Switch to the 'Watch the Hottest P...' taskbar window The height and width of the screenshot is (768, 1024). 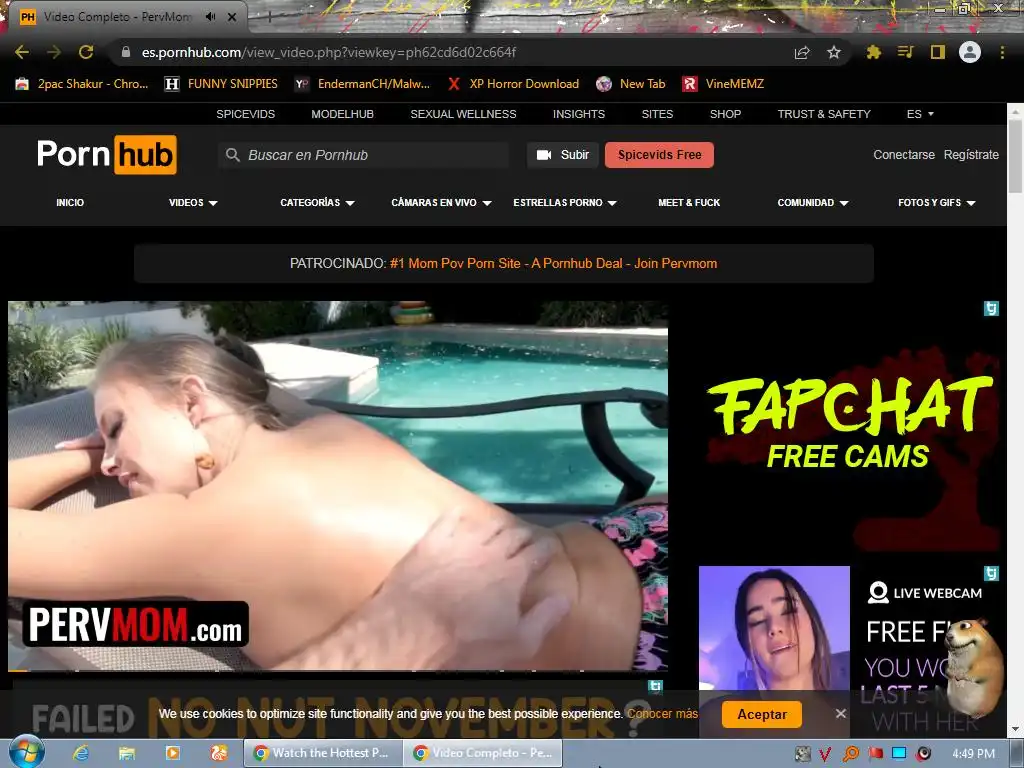pyautogui.click(x=323, y=753)
